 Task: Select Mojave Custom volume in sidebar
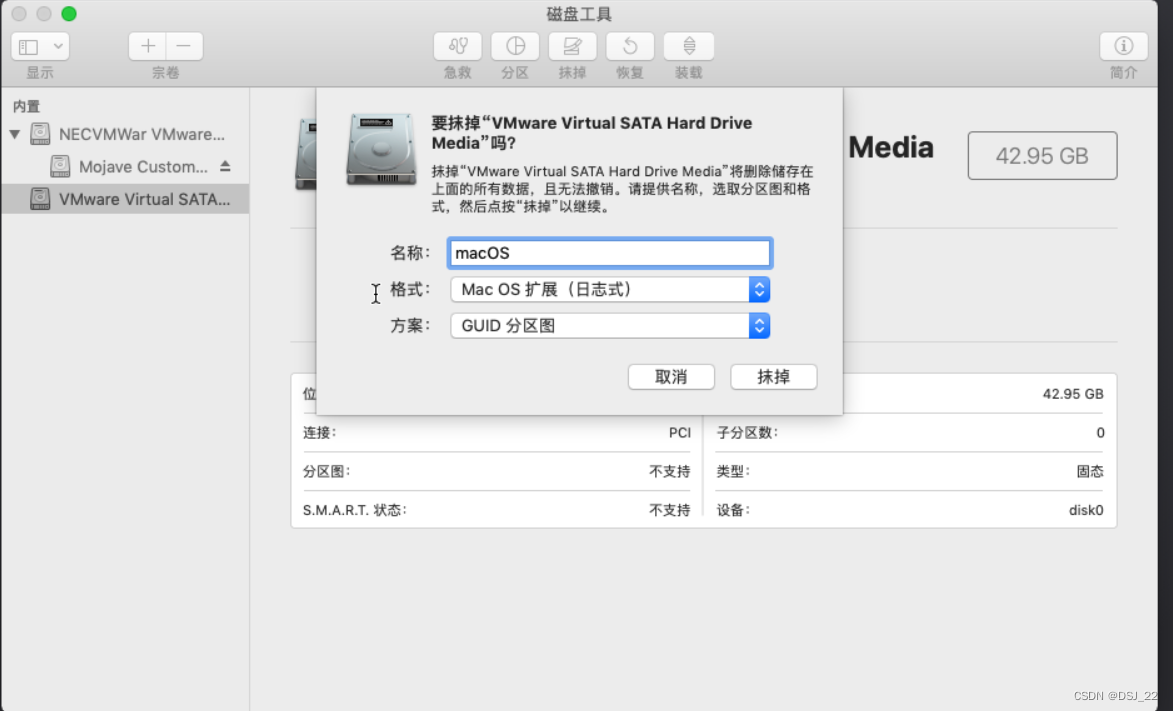[126, 166]
